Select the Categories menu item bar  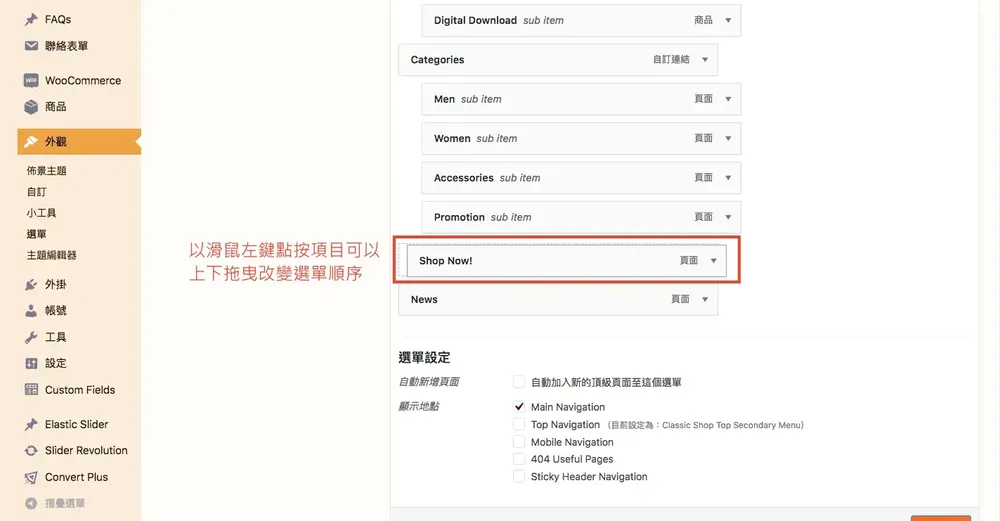click(558, 59)
